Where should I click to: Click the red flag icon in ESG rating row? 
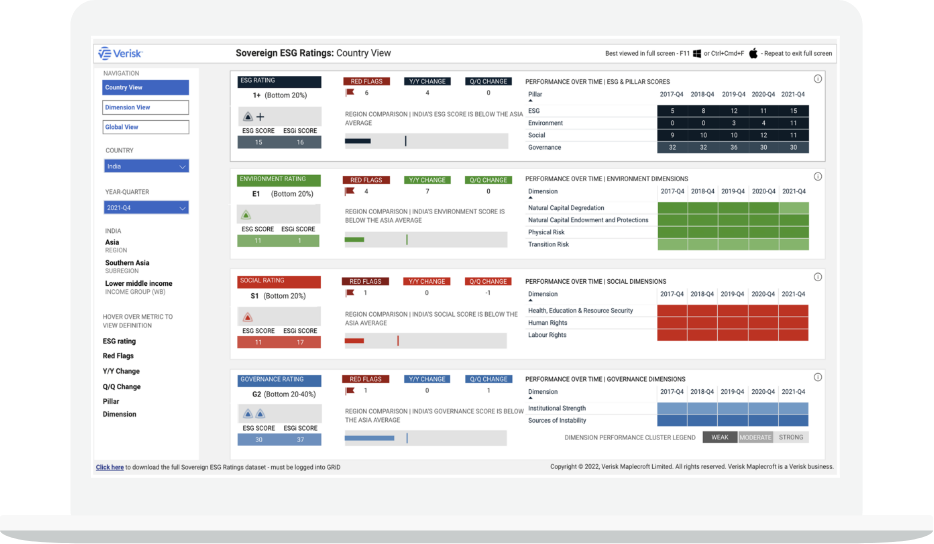(x=350, y=92)
